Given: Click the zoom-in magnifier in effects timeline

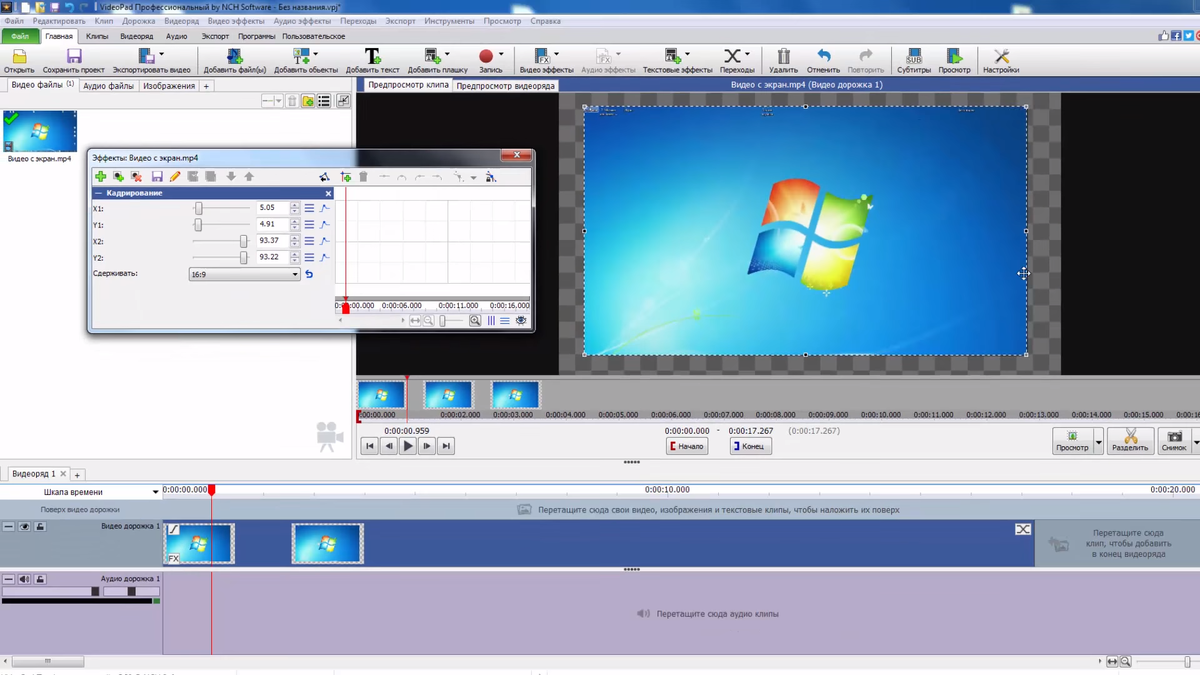Looking at the screenshot, I should (x=475, y=321).
